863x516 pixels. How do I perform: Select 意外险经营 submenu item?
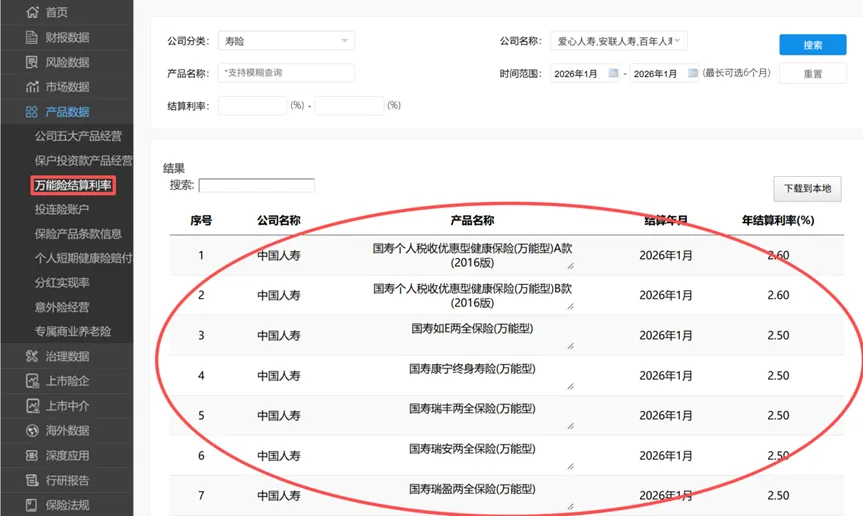click(x=62, y=307)
